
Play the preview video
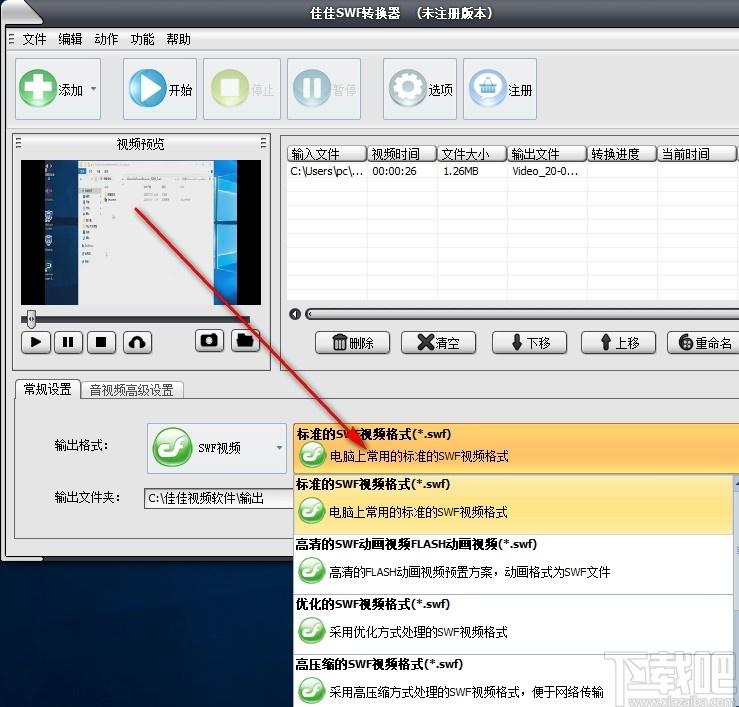click(x=36, y=342)
